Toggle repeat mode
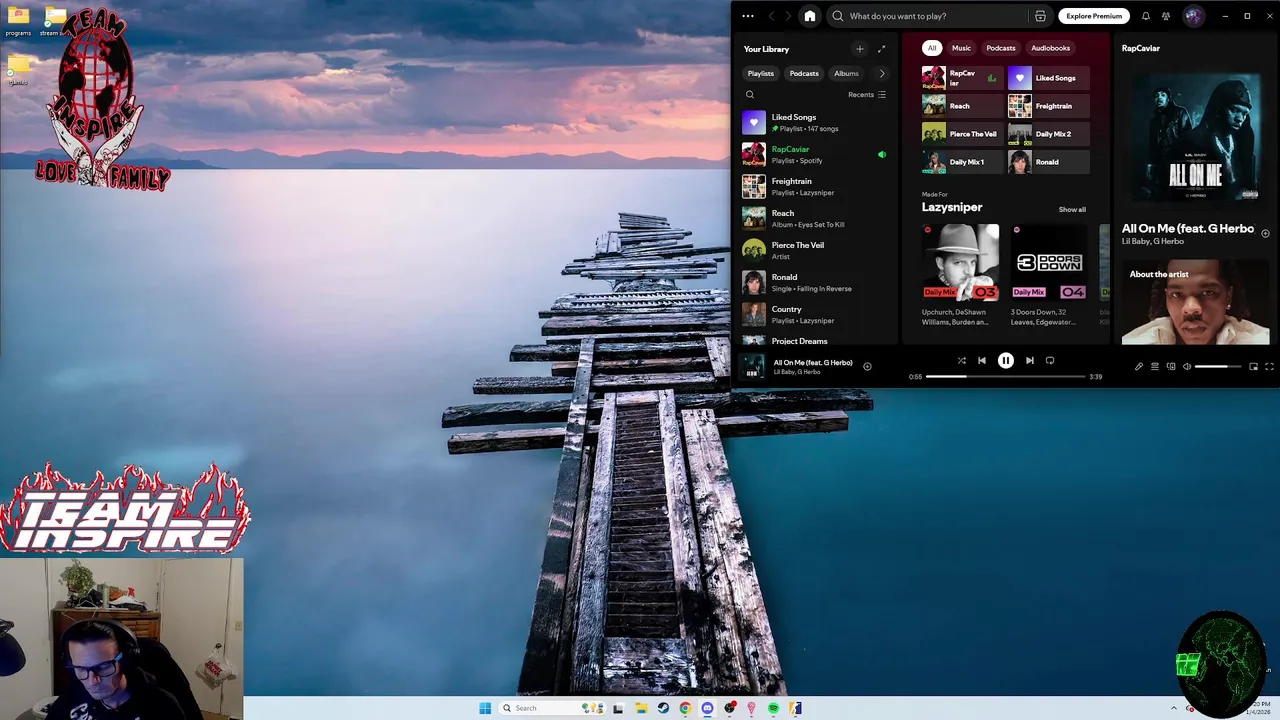 [1050, 361]
